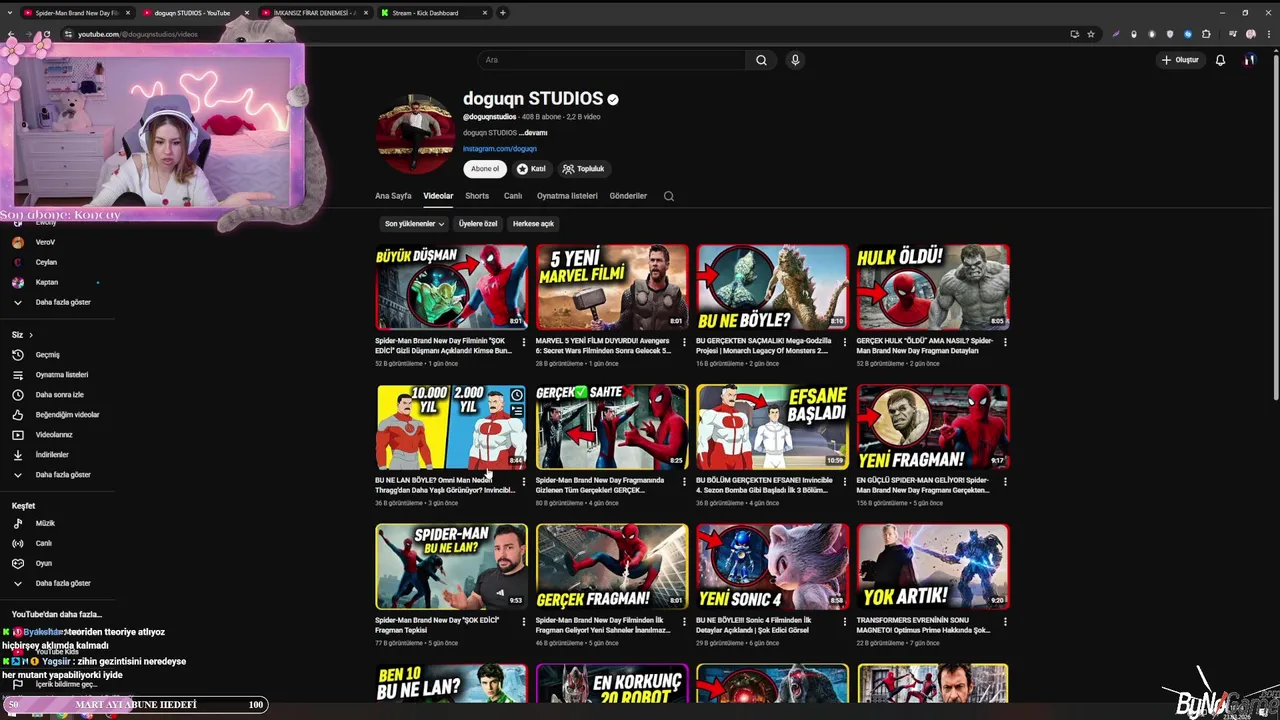The image size is (1280, 720).
Task: Open the Chrome three-dot menu
Action: tap(1268, 34)
